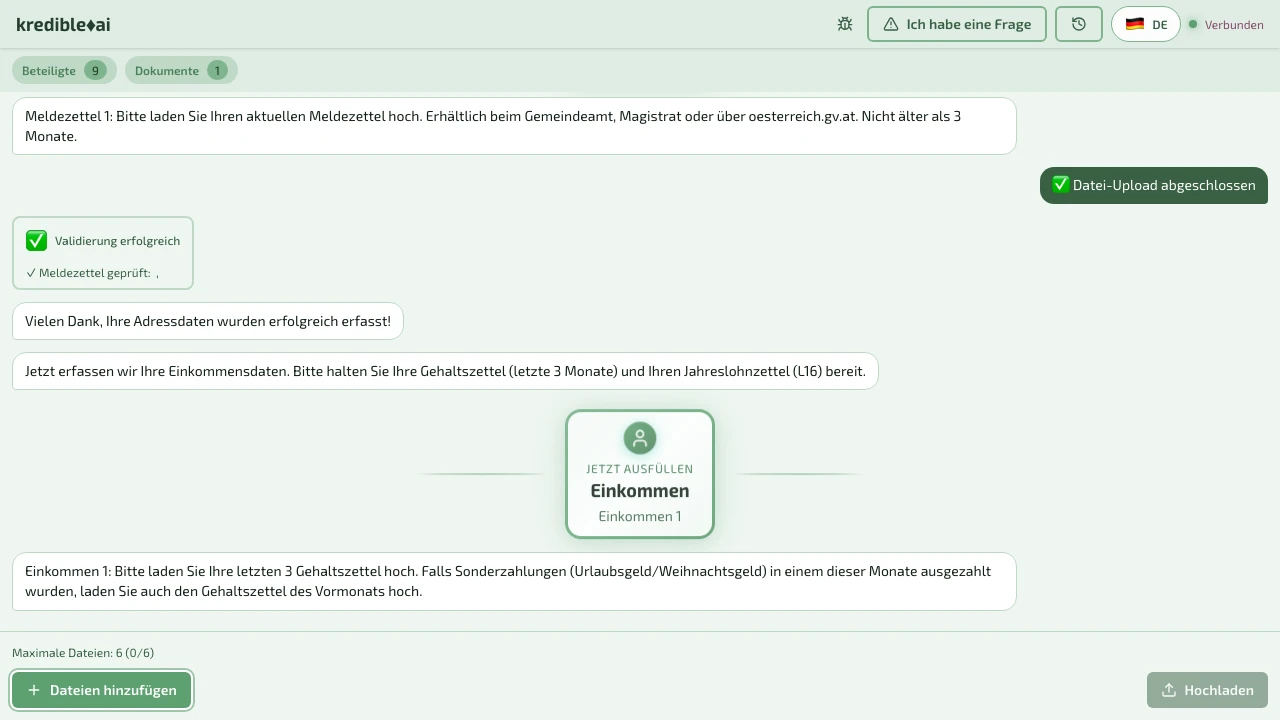The image size is (1280, 720).
Task: Click the plus icon for adding files
Action: pos(34,690)
